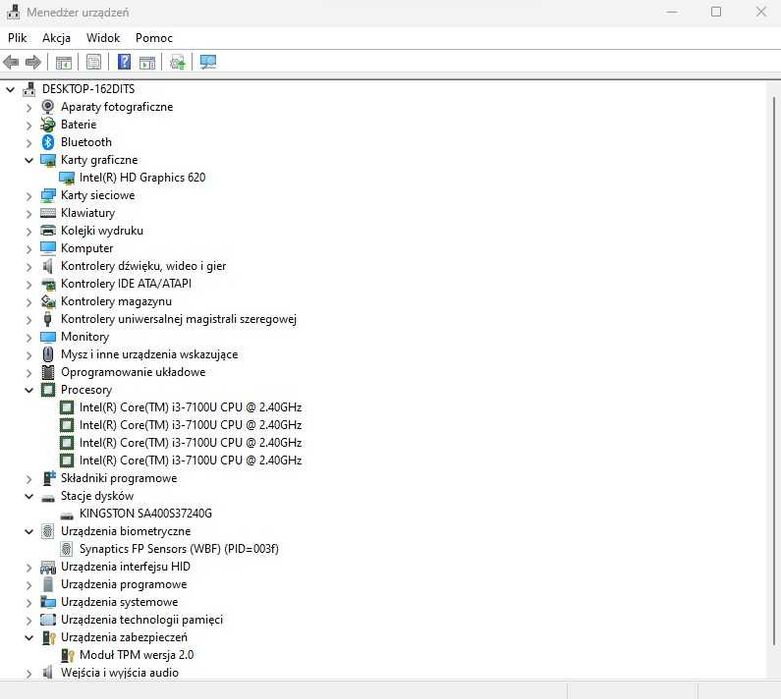This screenshot has width=781, height=699.
Task: Expand the Karty sieciowe category
Action: [x=29, y=196]
